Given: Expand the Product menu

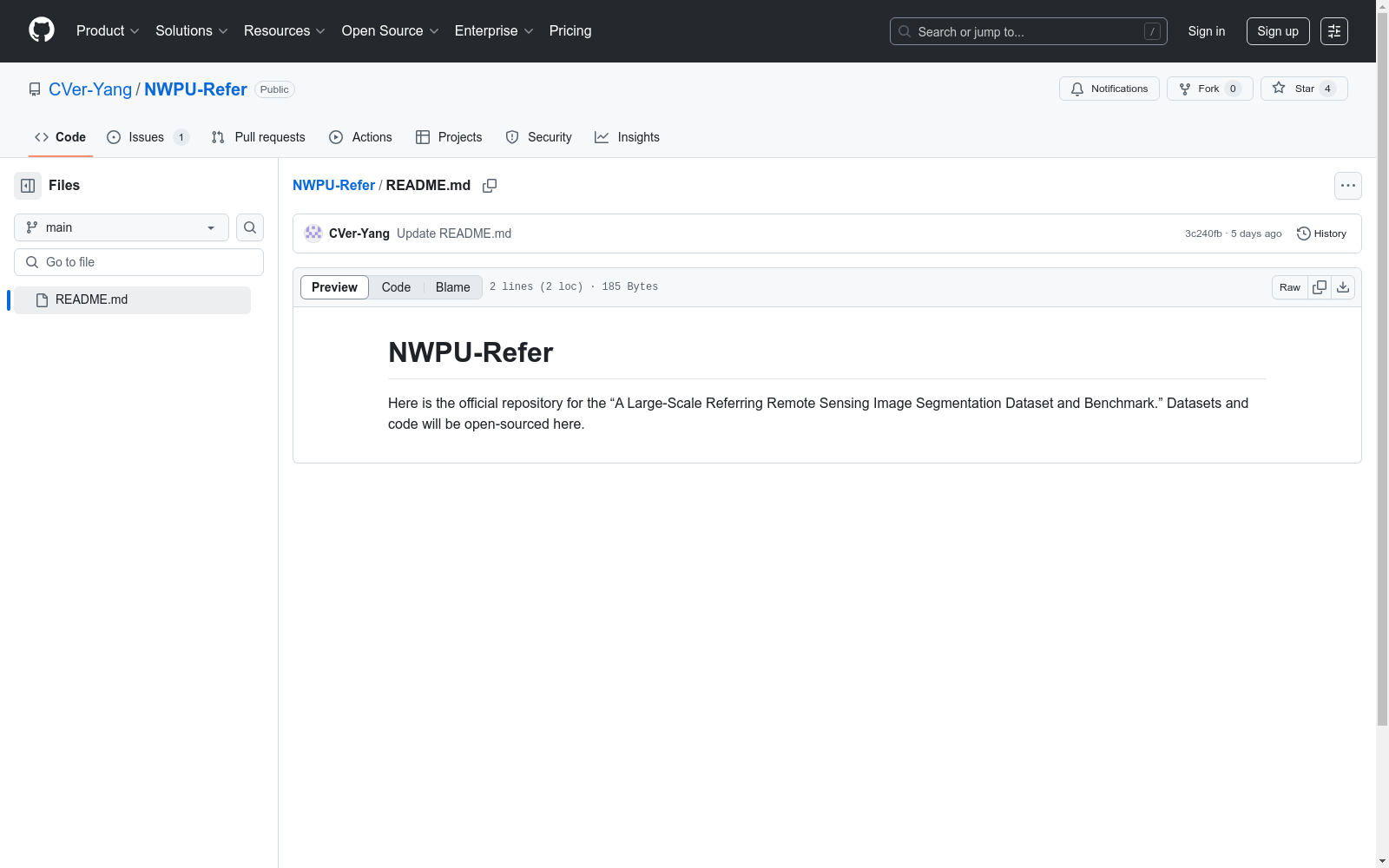Looking at the screenshot, I should [108, 31].
